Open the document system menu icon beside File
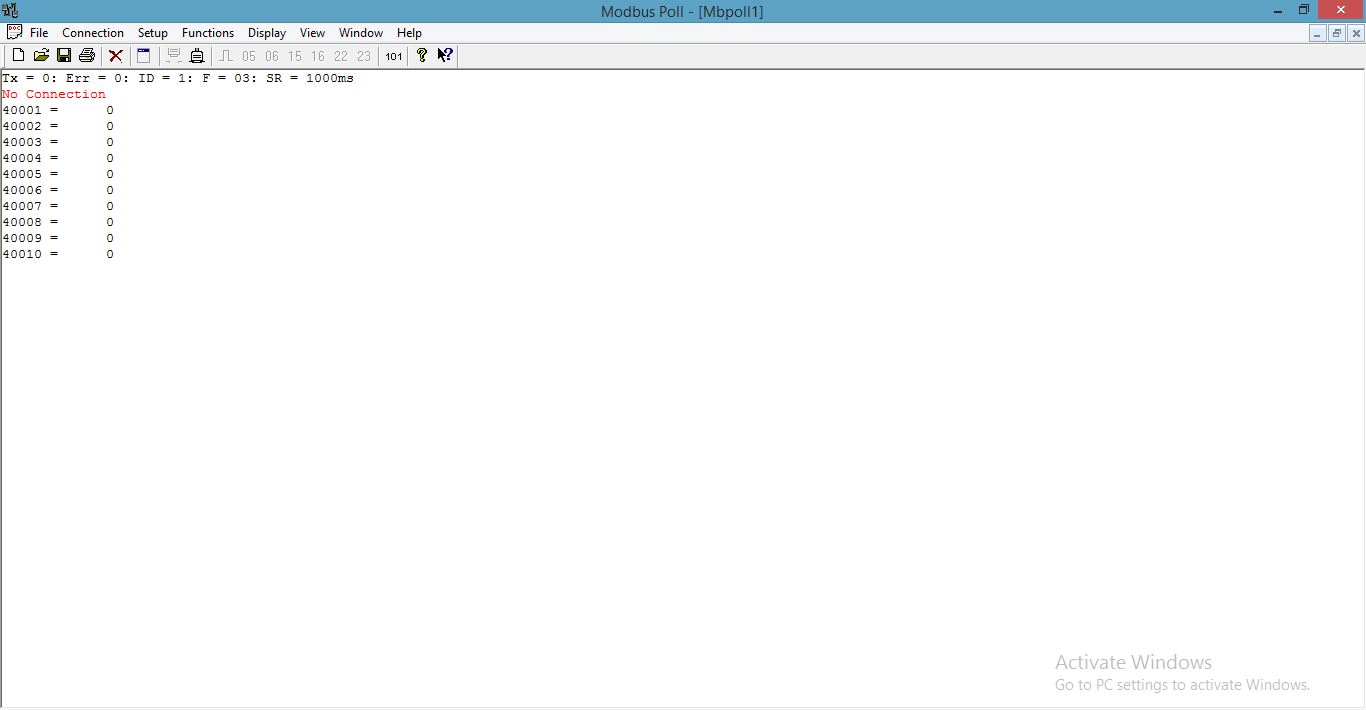 pos(14,32)
